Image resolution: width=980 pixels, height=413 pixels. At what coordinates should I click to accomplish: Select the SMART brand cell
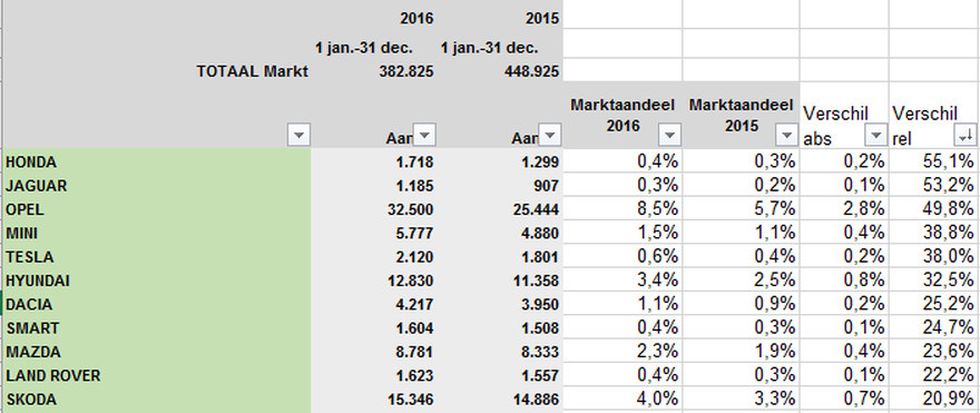(157, 327)
